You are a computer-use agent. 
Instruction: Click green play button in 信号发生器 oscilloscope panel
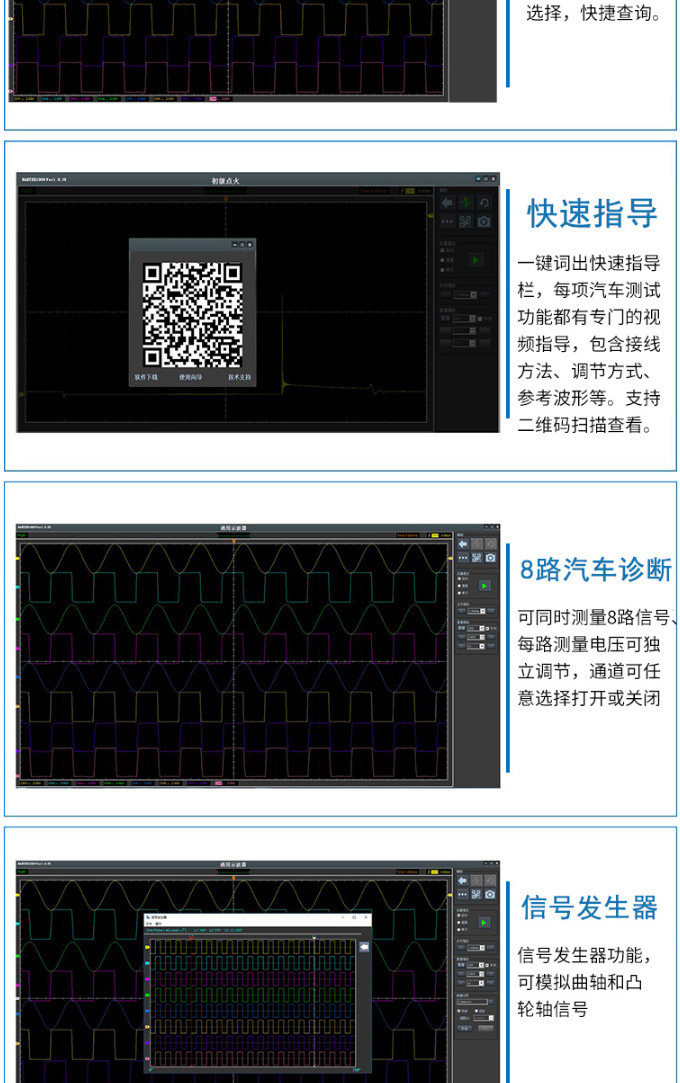point(484,923)
